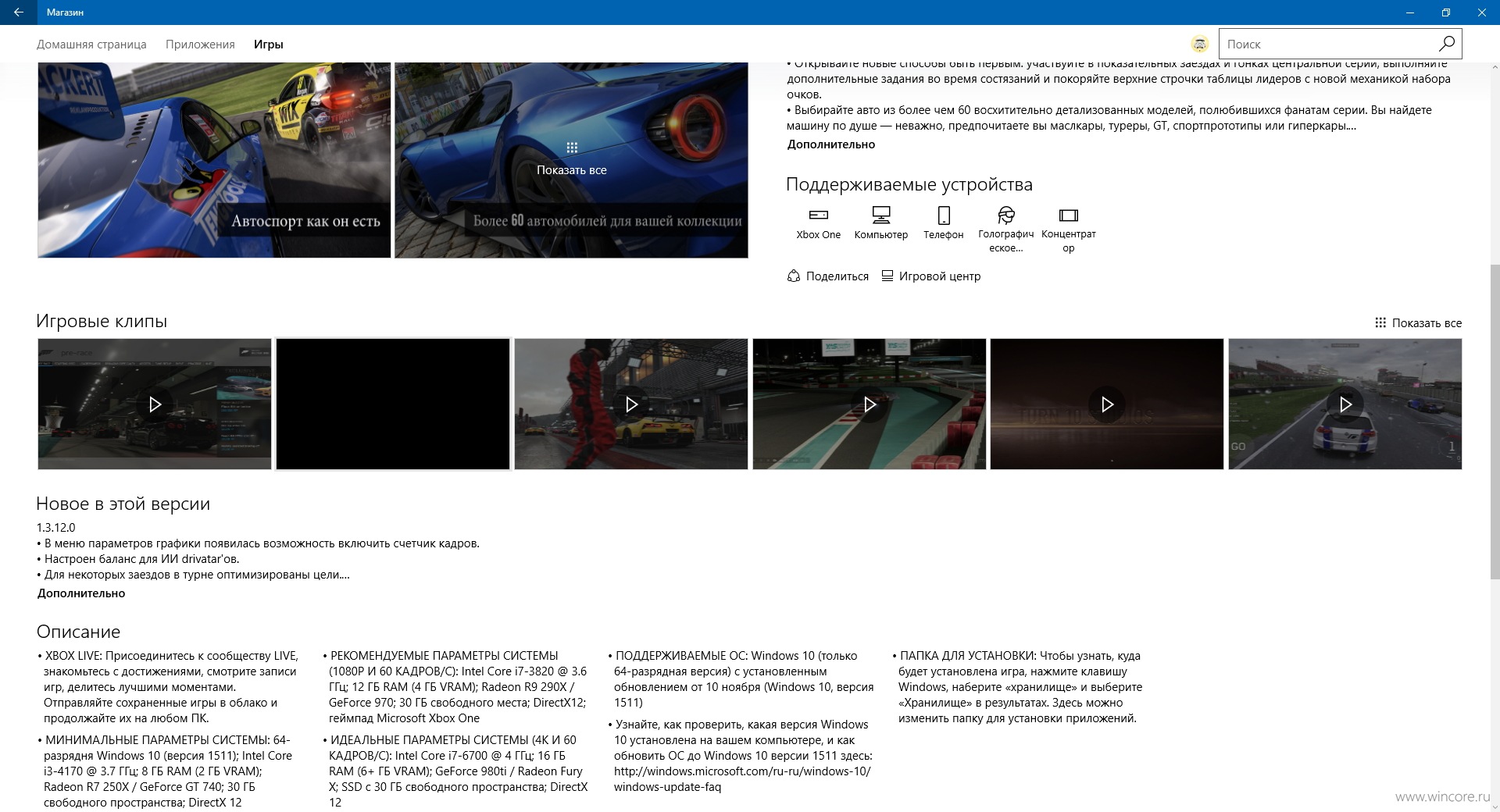Click the Игровые клипы heading
The width and height of the screenshot is (1500, 812).
point(102,321)
